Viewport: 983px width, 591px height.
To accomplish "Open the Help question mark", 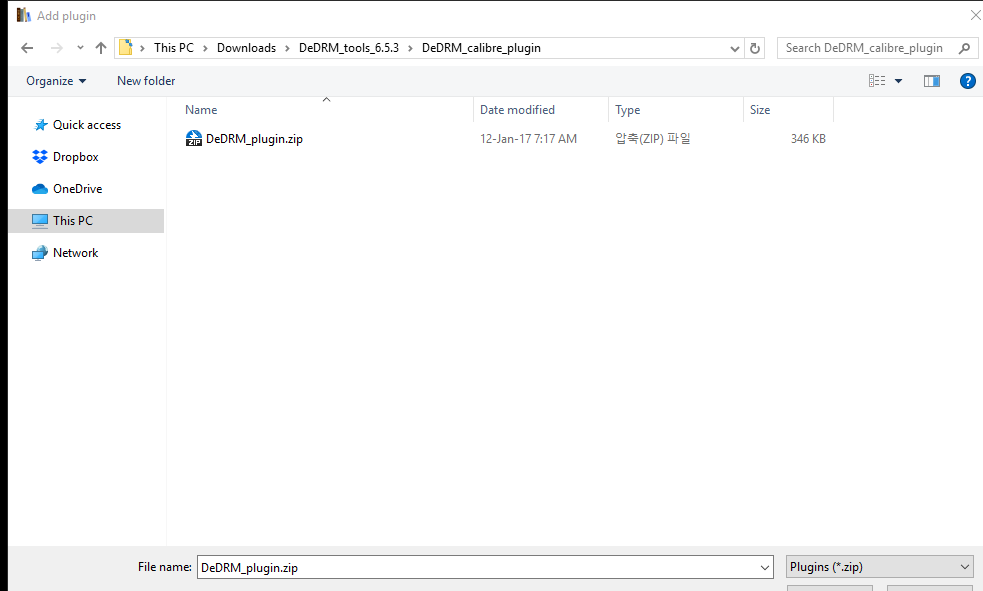I will (x=967, y=81).
